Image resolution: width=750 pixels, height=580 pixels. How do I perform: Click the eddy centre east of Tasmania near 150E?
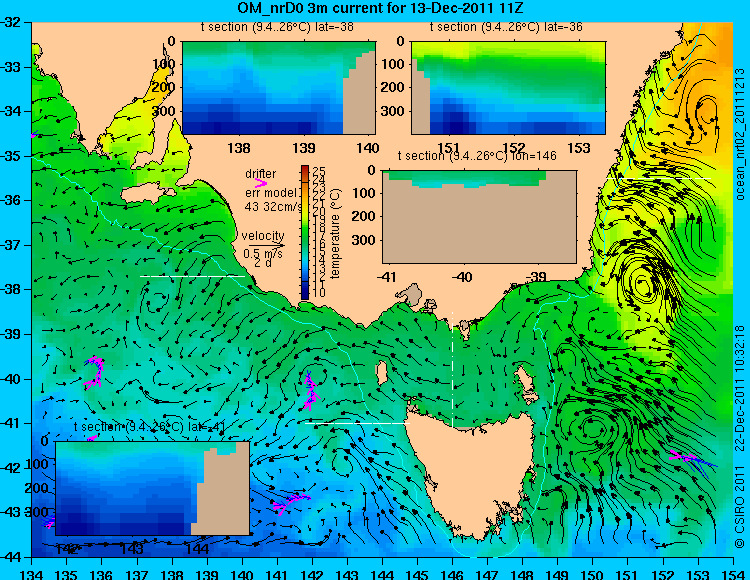point(593,426)
